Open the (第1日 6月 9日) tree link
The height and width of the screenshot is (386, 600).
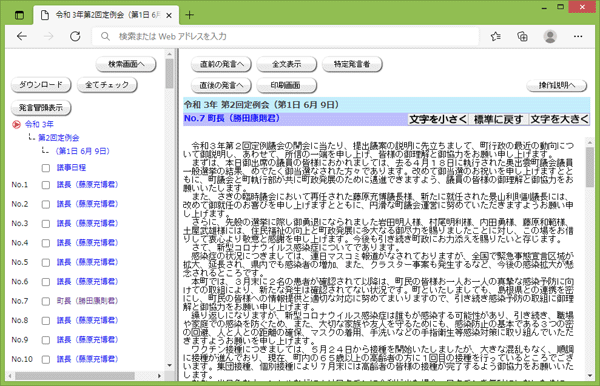coord(83,151)
